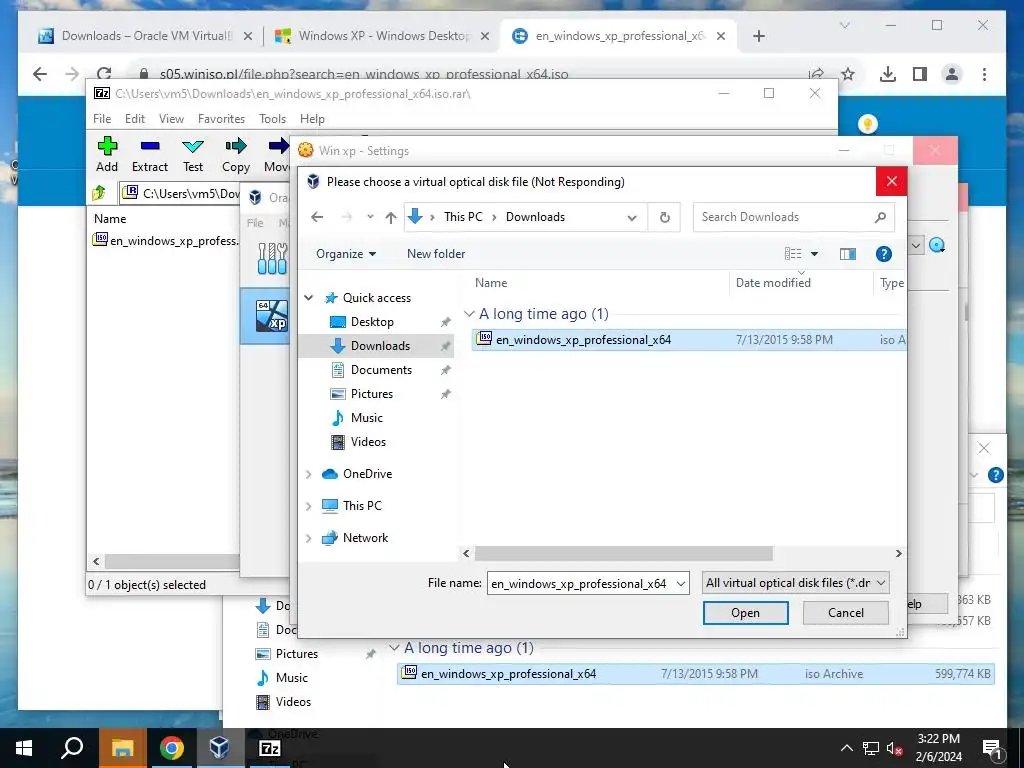Open the view options dropdown arrow
The width and height of the screenshot is (1024, 768).
coord(814,254)
